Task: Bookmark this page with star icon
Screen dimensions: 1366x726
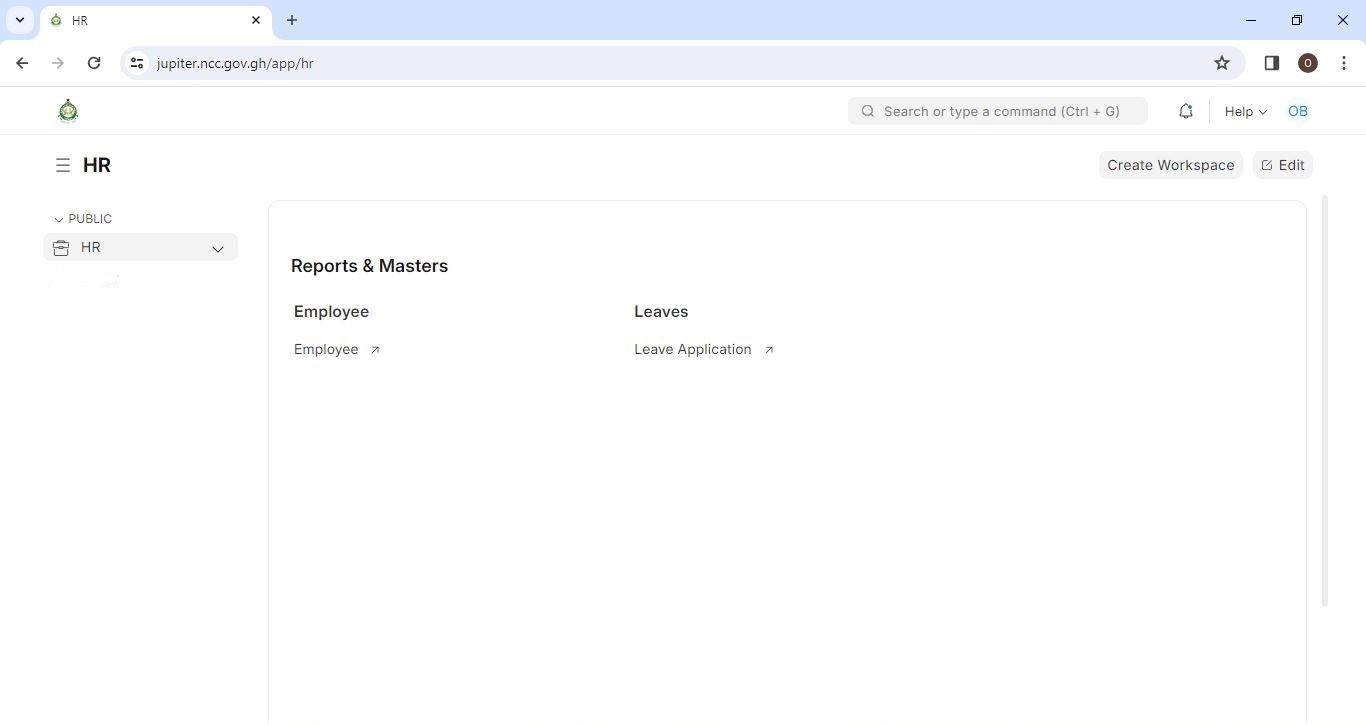Action: [x=1221, y=63]
